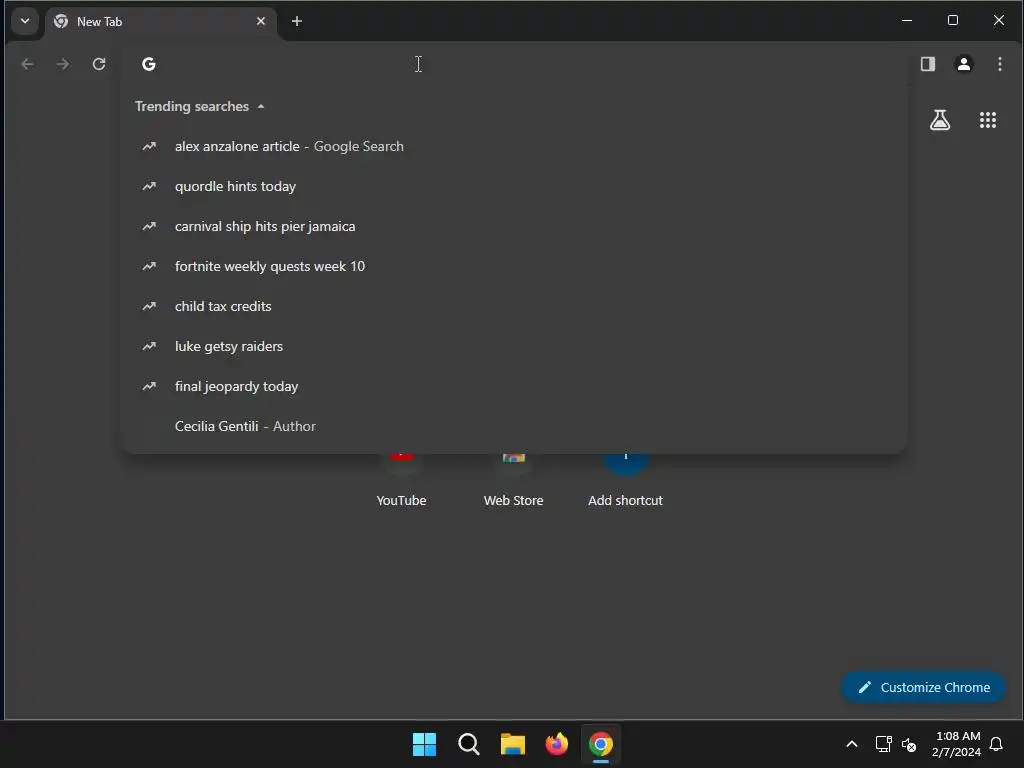
Task: Open the Search Labs flask icon
Action: tap(940, 120)
